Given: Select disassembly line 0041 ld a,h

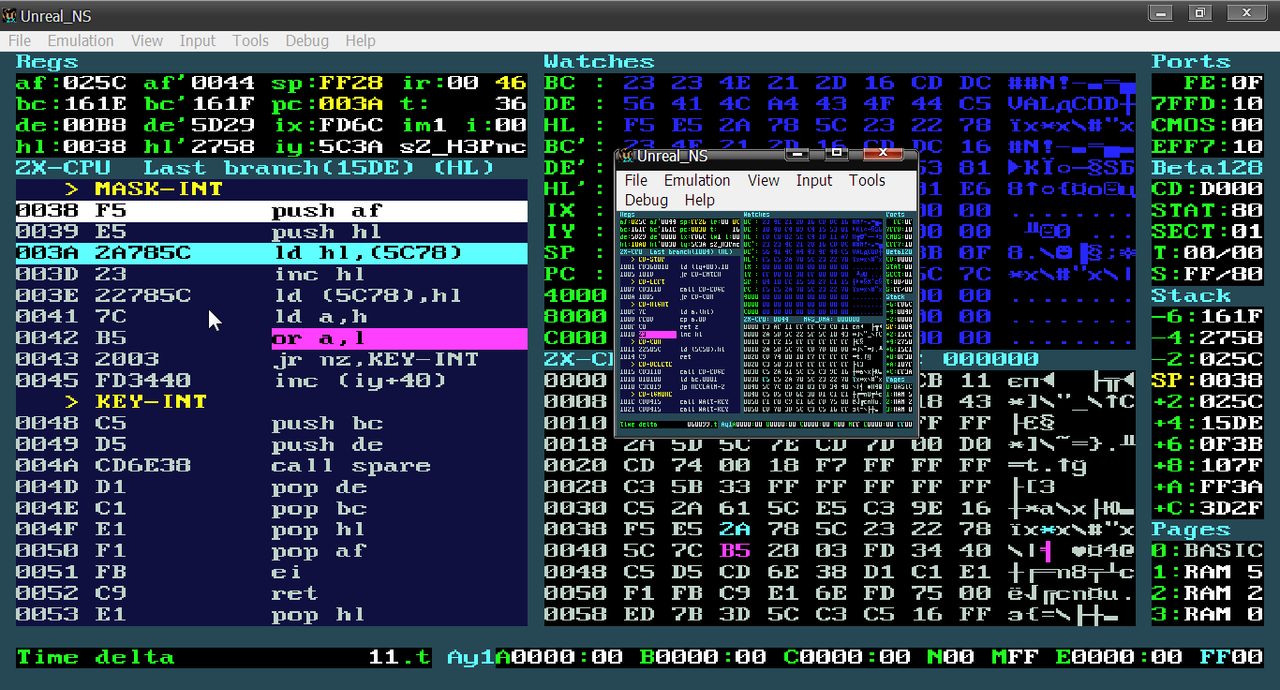Looking at the screenshot, I should point(271,317).
